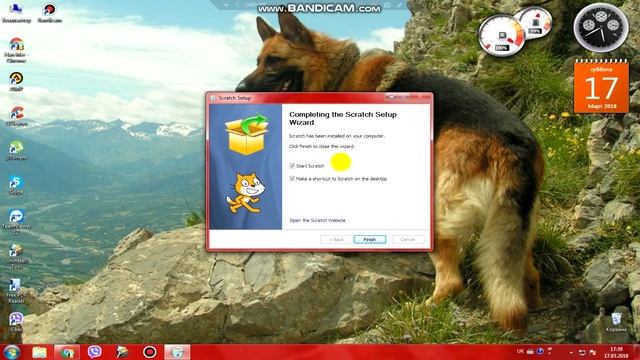Open the Recycle Bin on the desktop
Viewport: 640px width, 360px height.
[616, 322]
